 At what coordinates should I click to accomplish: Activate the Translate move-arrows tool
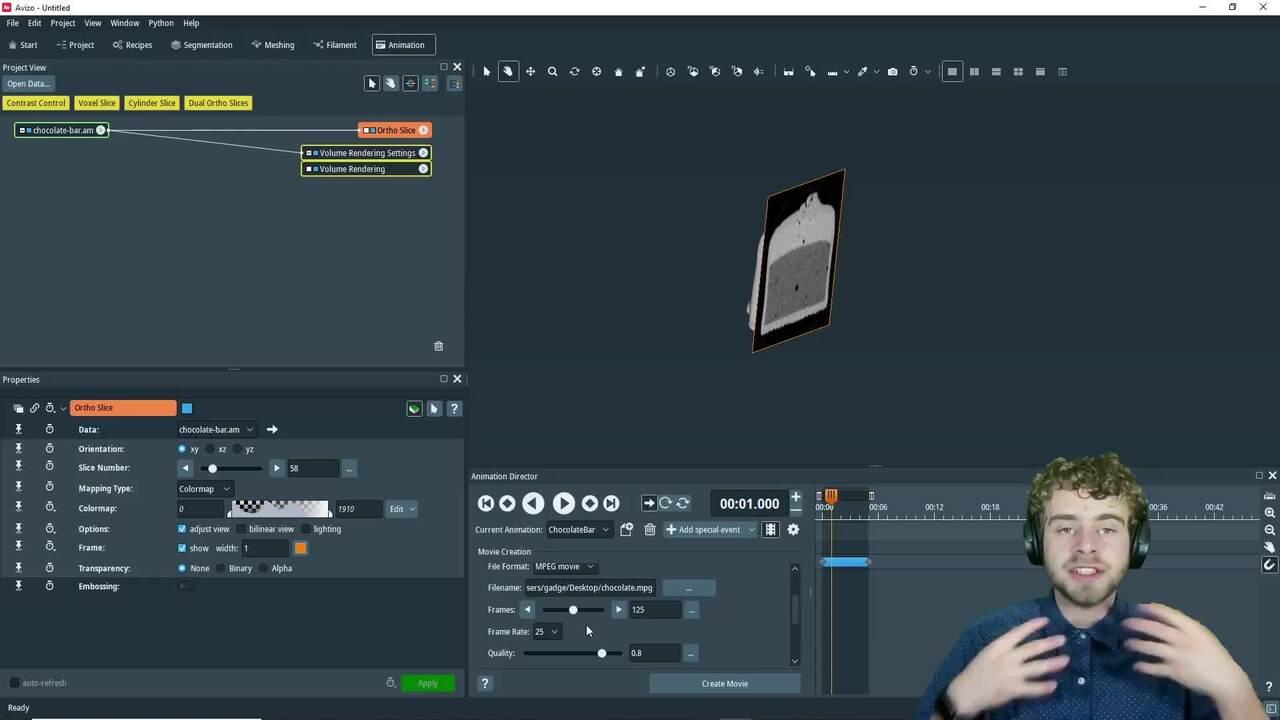click(530, 72)
